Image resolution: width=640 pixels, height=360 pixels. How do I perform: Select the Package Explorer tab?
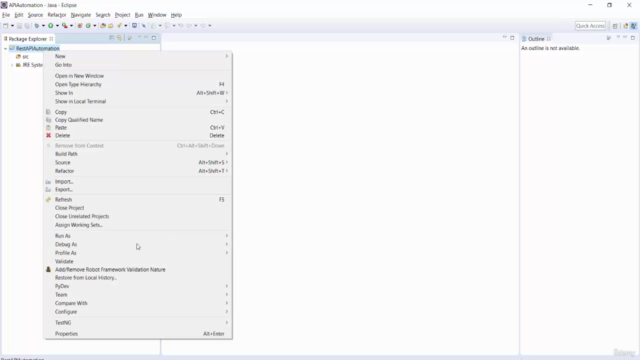click(x=28, y=39)
